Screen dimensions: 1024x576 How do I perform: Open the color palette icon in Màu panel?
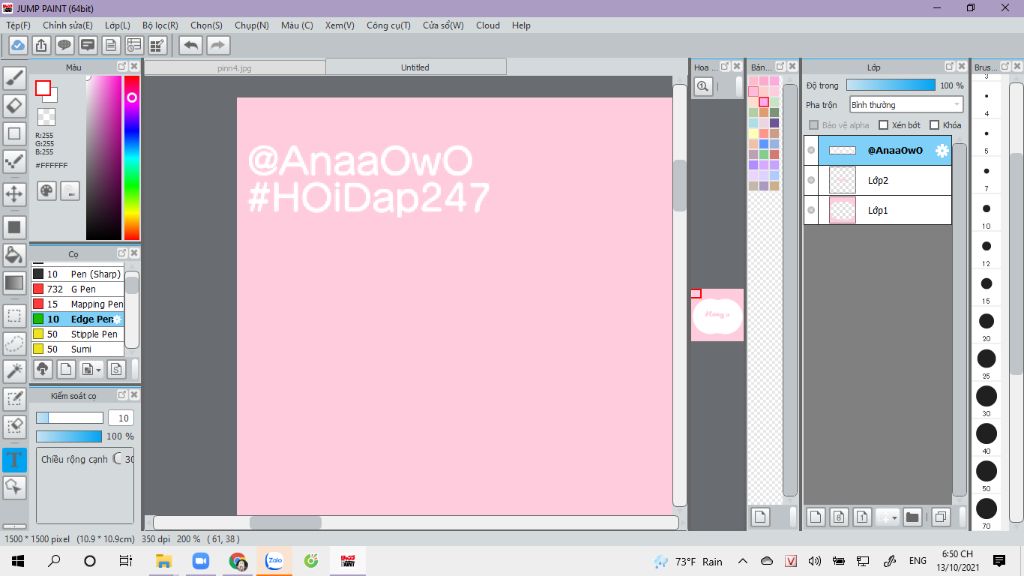(46, 191)
